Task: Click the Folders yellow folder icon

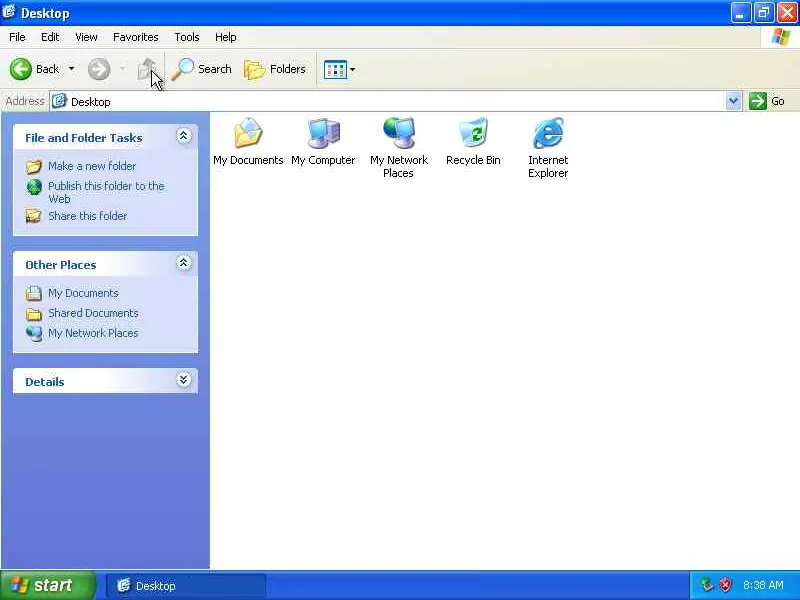Action: click(254, 69)
